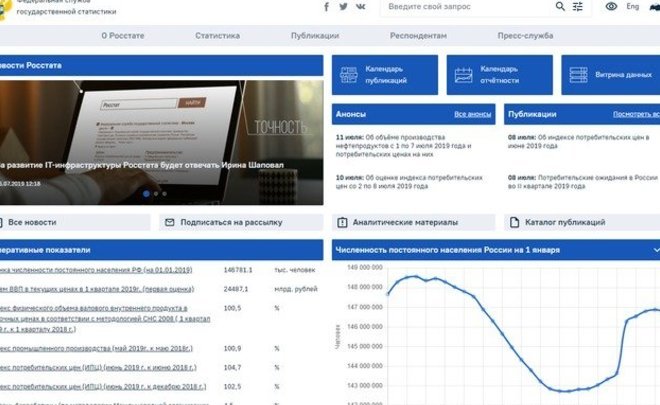Toggle the accessibility eye icon
The image size is (660, 405).
pyautogui.click(x=611, y=7)
